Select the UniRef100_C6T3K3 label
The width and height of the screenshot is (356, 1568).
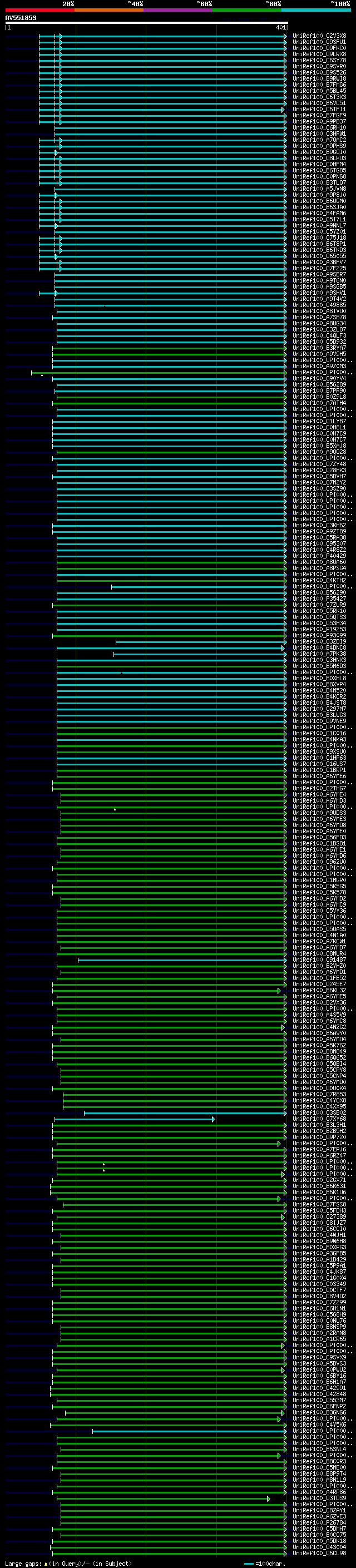click(x=319, y=97)
